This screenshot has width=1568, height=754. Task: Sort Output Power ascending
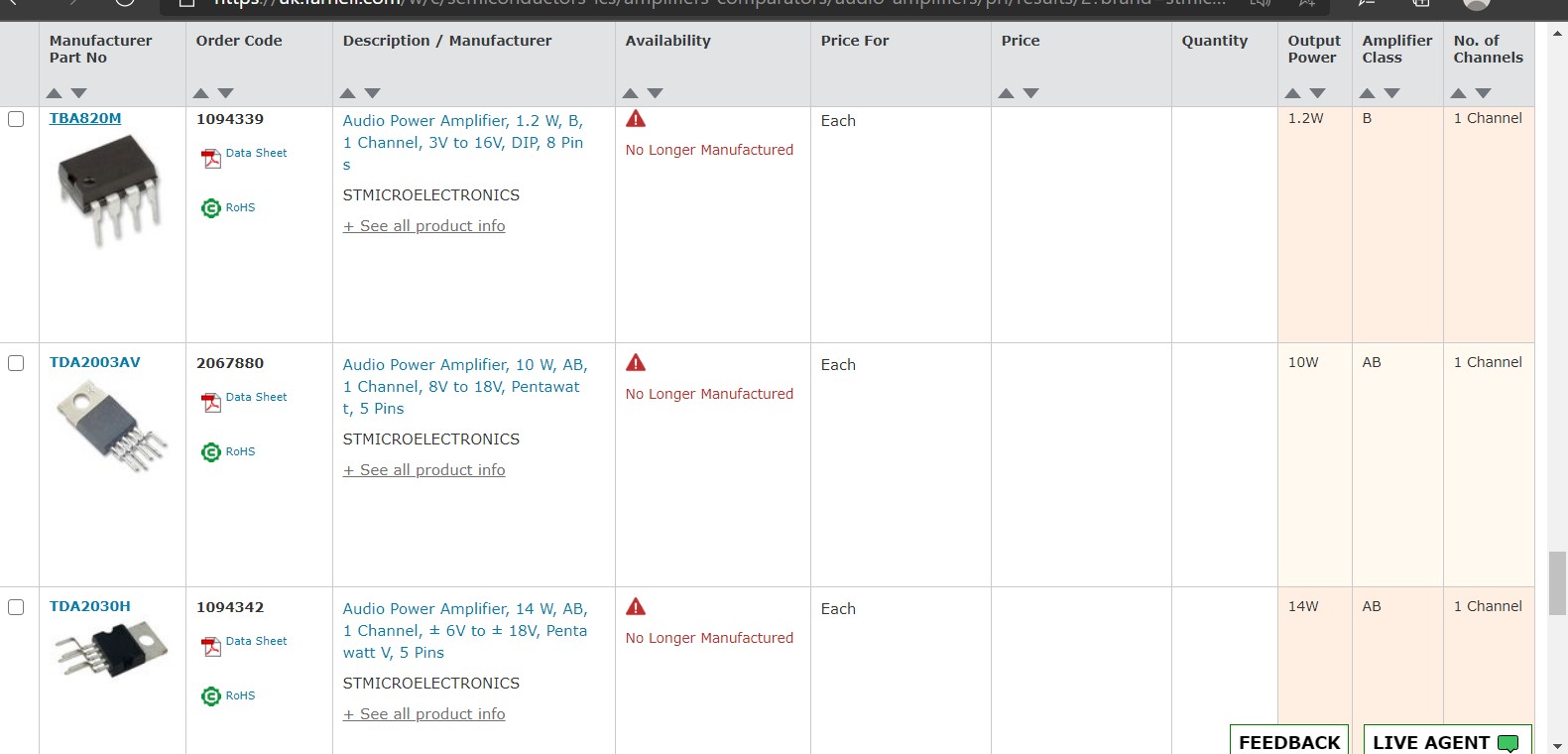(1293, 93)
